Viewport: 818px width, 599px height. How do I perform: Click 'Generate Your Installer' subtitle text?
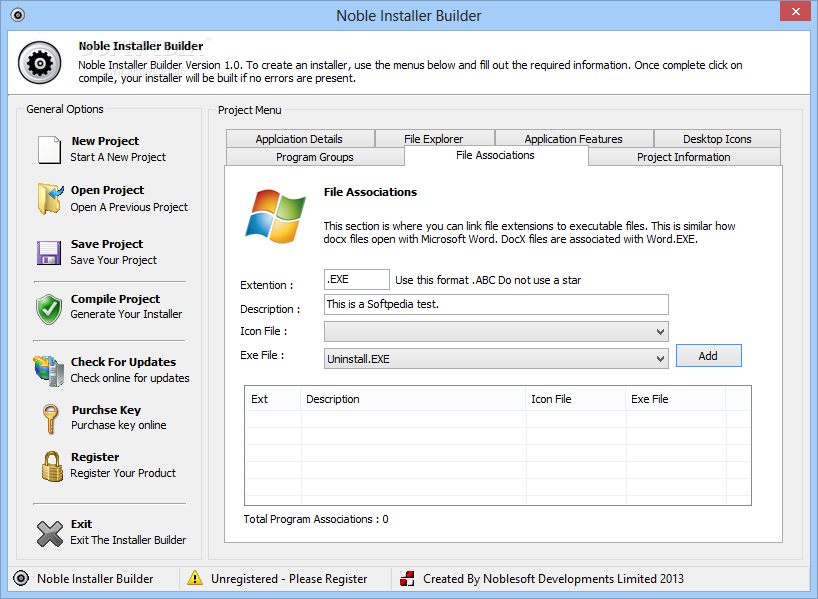[x=126, y=314]
